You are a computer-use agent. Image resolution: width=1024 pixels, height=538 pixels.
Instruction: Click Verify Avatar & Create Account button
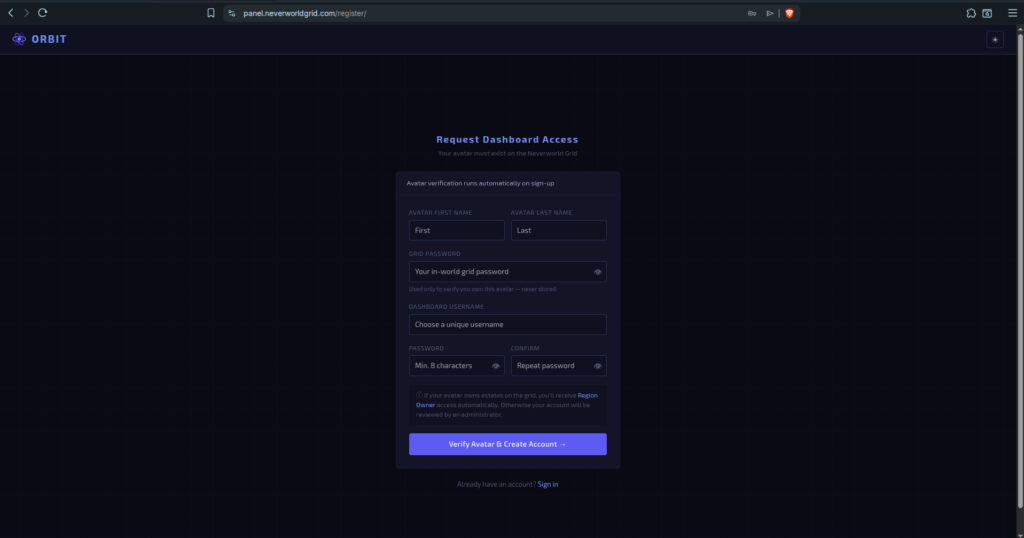pyautogui.click(x=507, y=444)
